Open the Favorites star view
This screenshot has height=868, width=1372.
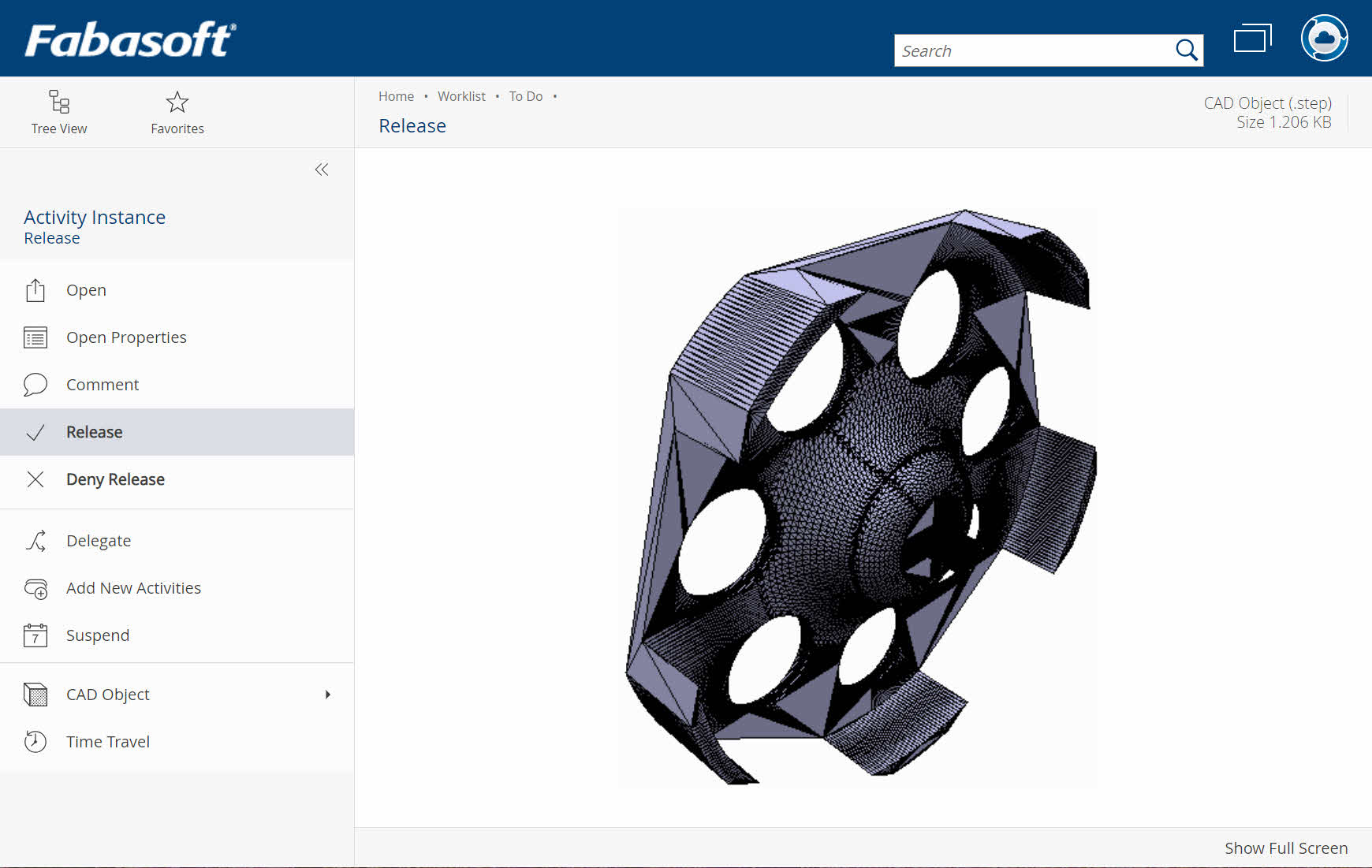[x=177, y=110]
